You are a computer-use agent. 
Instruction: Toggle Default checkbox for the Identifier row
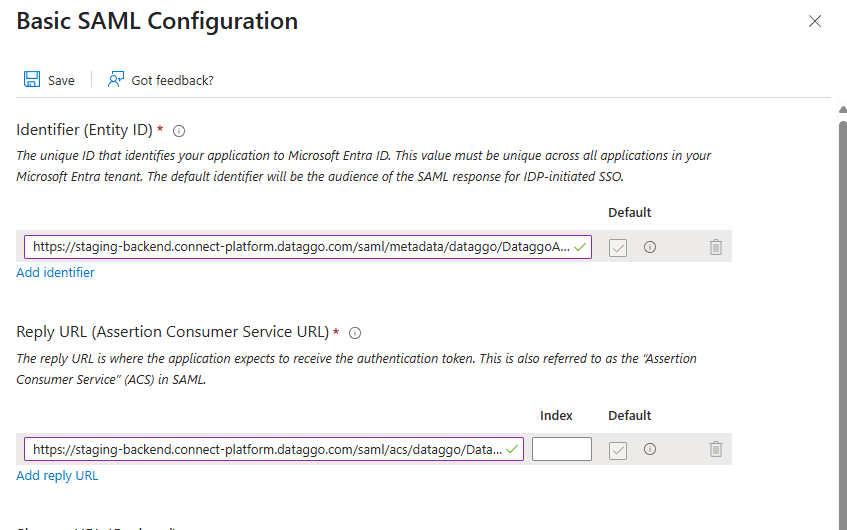click(618, 248)
